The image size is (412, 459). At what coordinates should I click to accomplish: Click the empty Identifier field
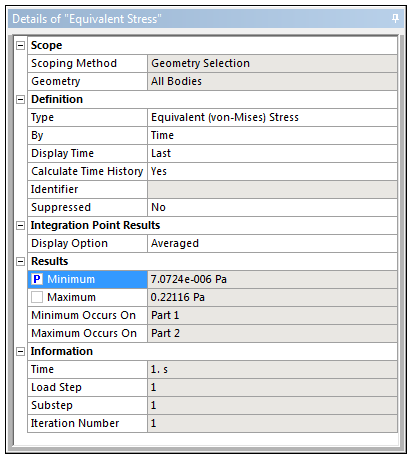[x=272, y=189]
